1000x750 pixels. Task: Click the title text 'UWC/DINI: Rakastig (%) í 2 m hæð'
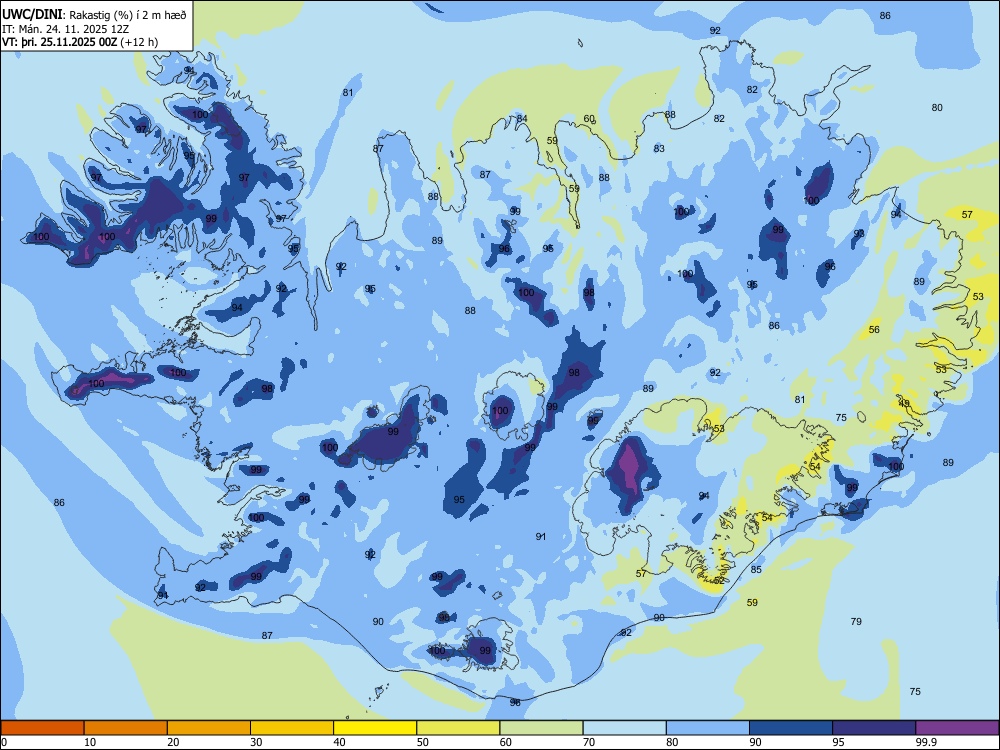(94, 15)
